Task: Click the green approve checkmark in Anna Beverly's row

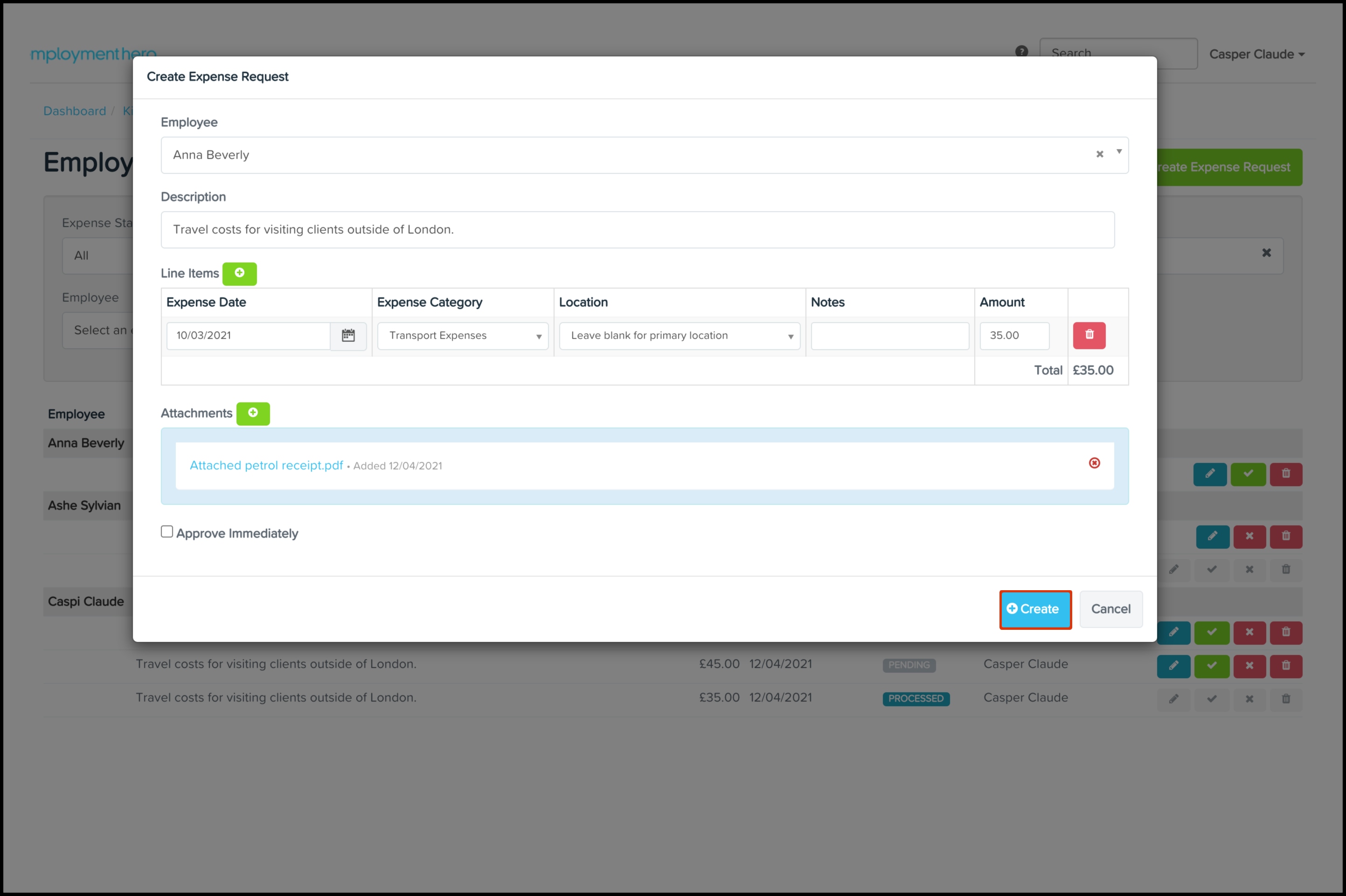Action: pyautogui.click(x=1248, y=474)
